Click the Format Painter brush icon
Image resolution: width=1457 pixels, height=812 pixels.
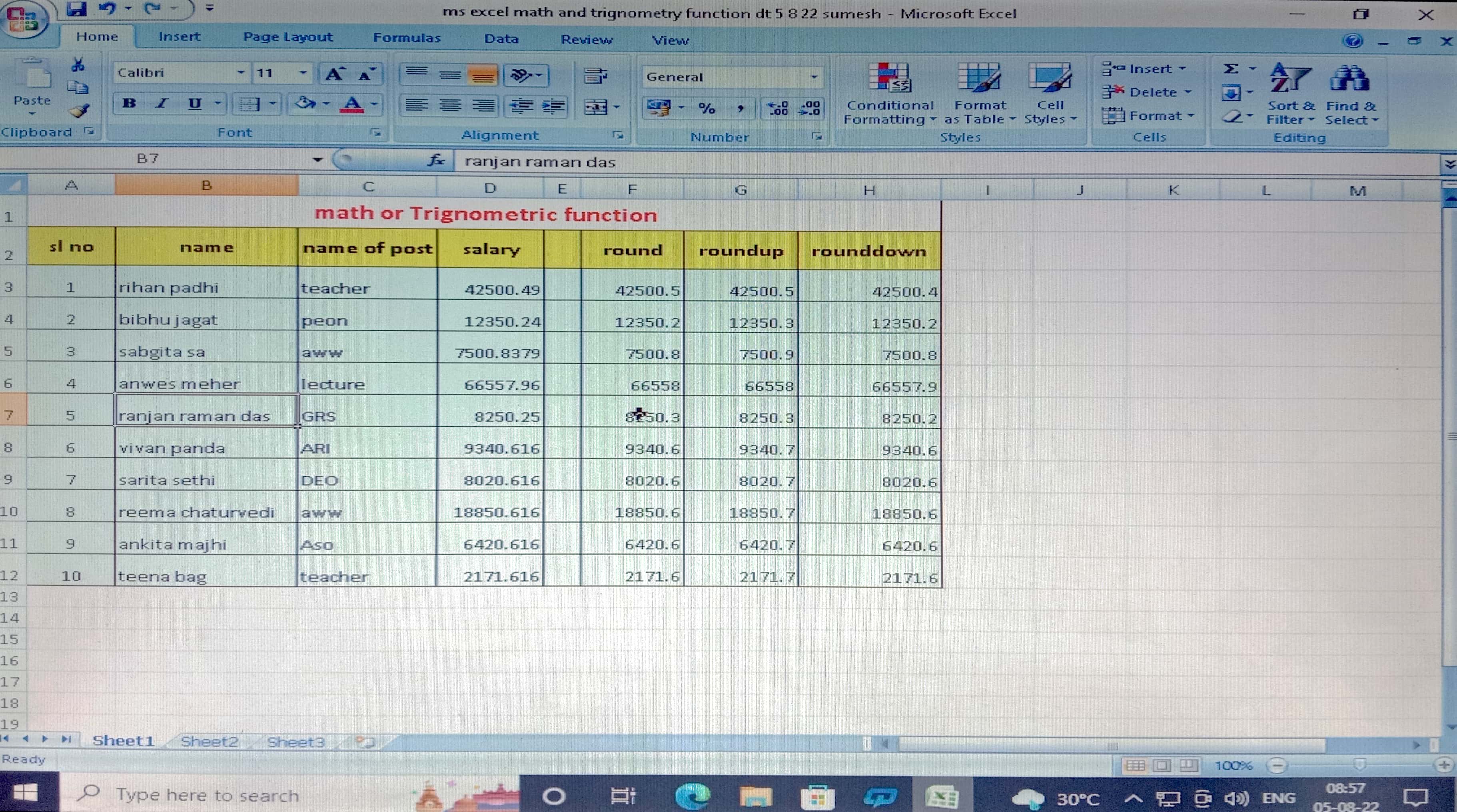coord(79,111)
